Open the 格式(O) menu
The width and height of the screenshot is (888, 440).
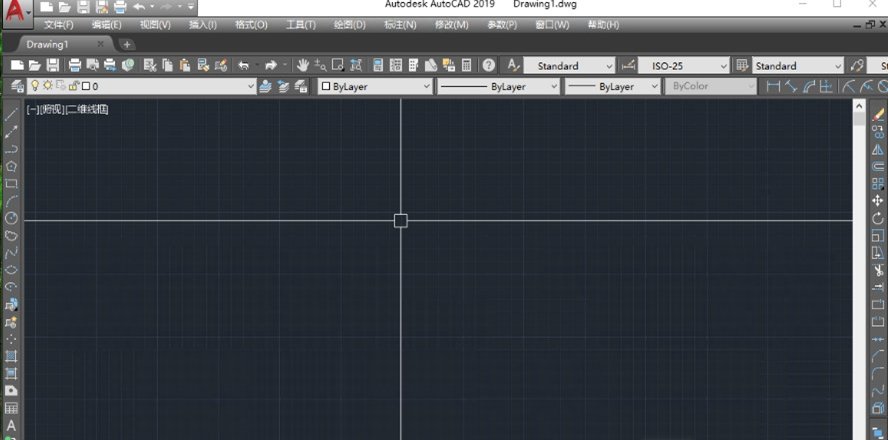(251, 25)
